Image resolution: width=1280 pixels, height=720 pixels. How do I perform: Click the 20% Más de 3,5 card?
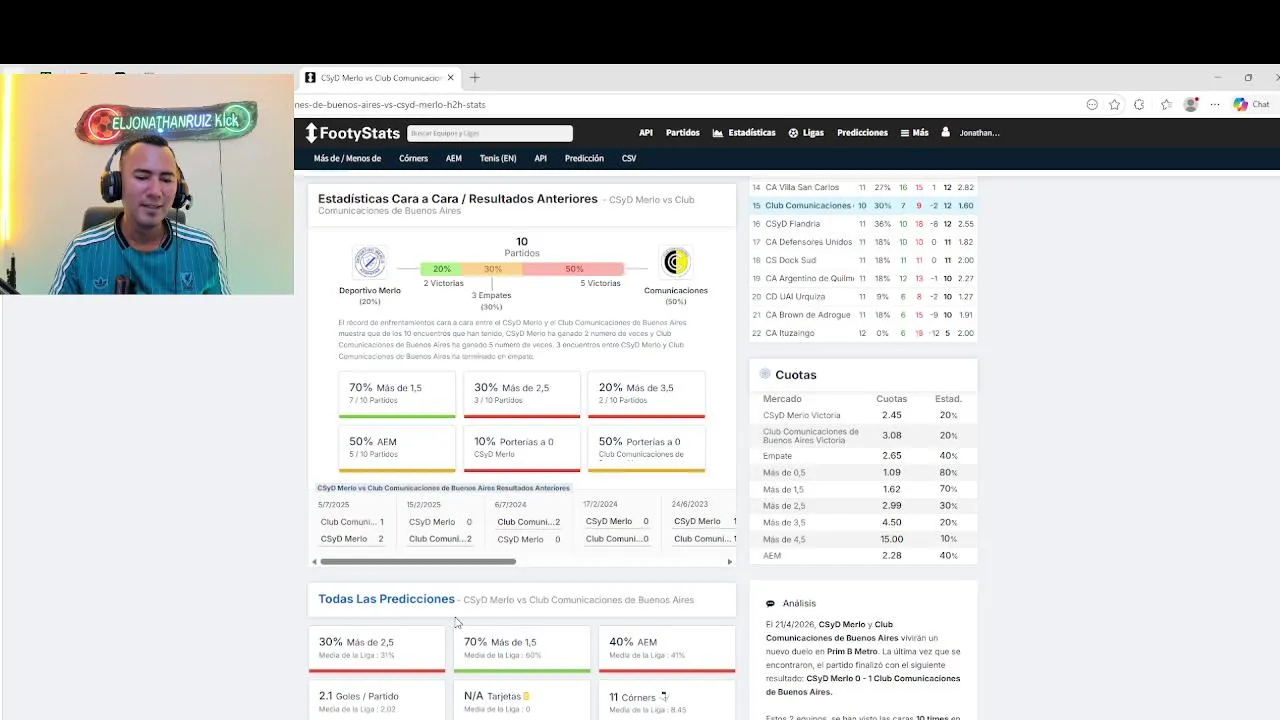point(646,395)
